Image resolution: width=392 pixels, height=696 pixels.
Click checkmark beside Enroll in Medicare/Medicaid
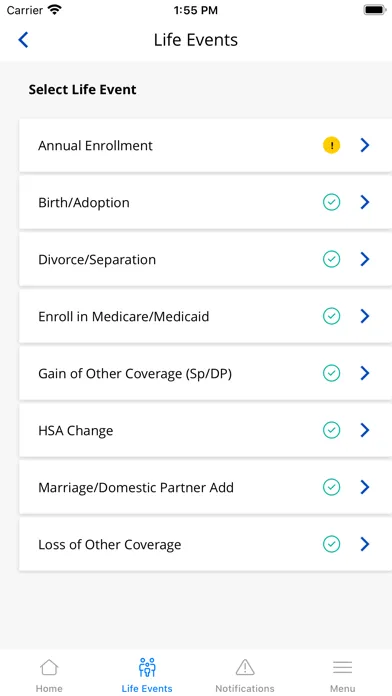(331, 316)
